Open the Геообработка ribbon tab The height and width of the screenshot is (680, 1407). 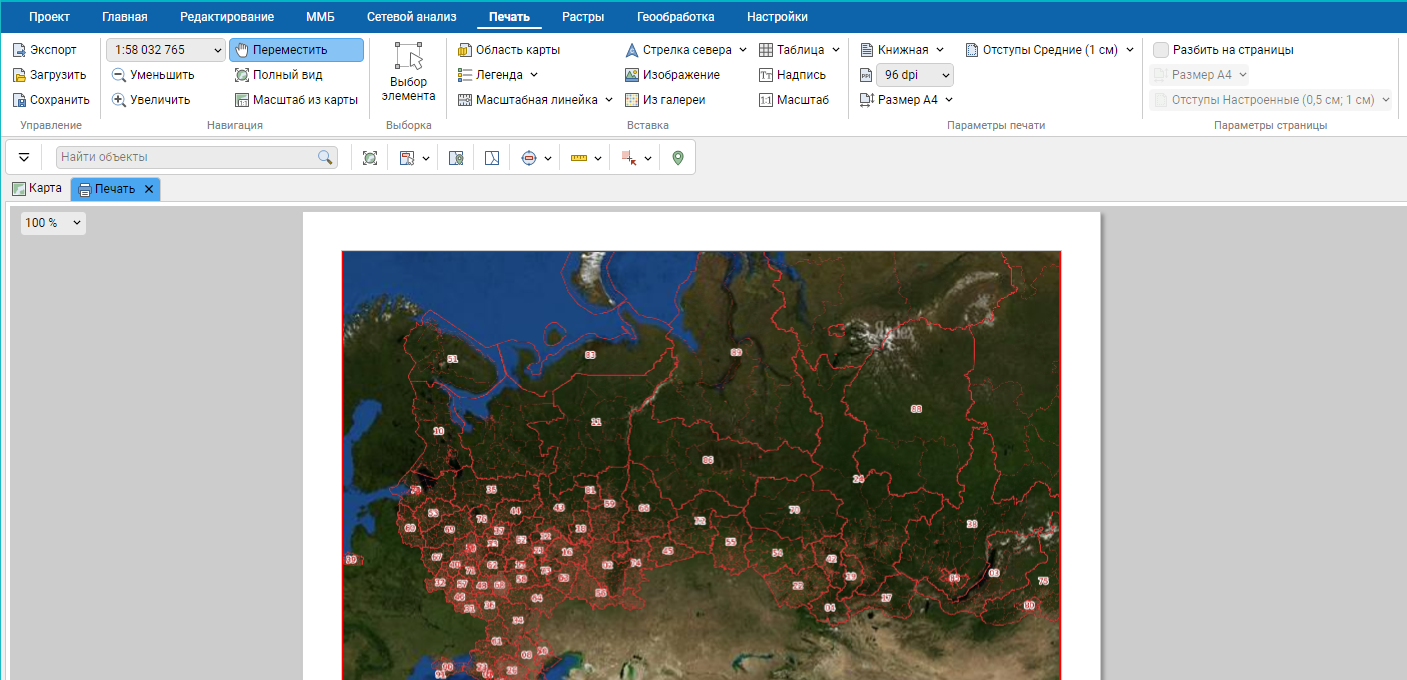[675, 17]
